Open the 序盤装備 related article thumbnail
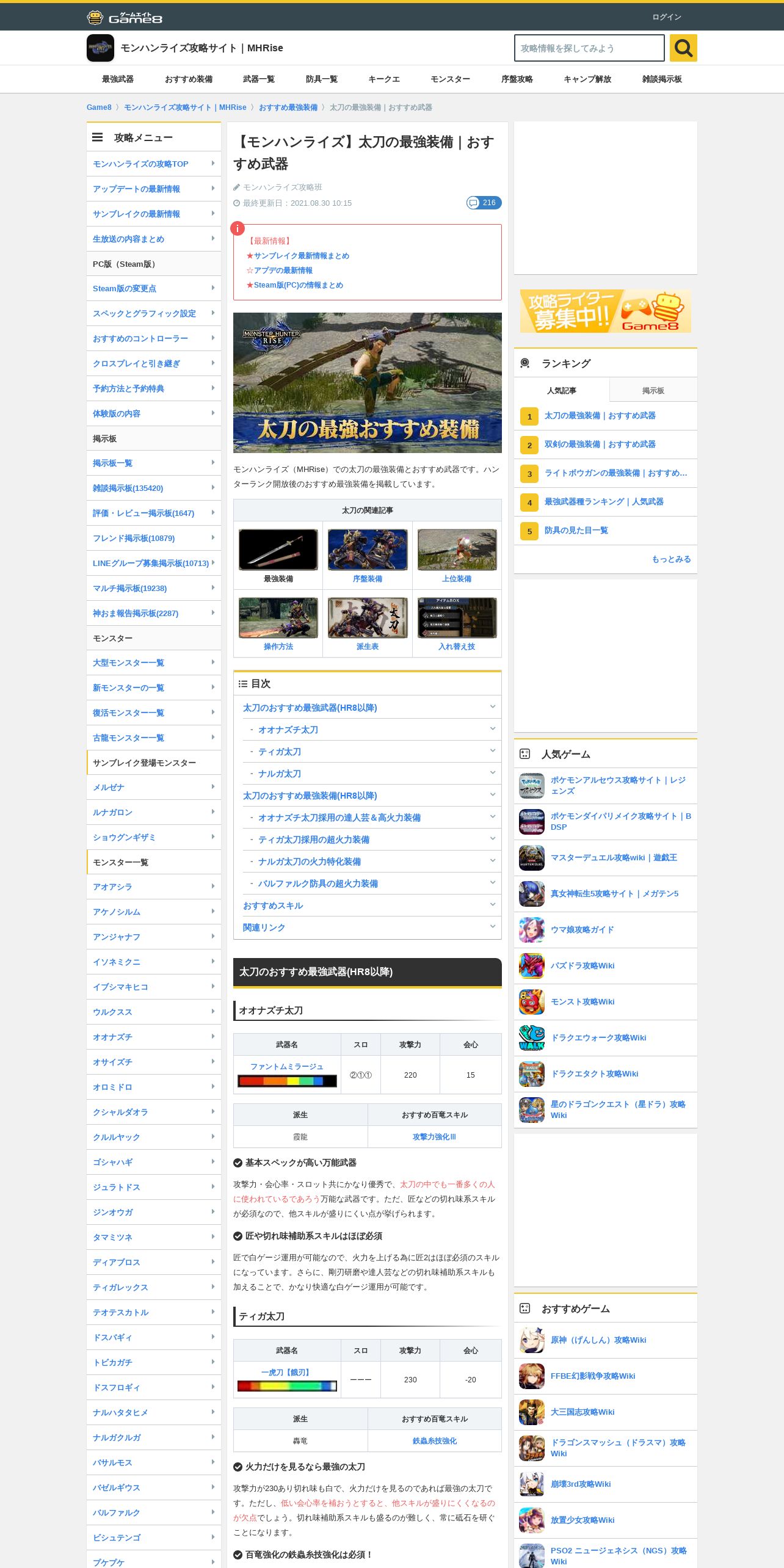 pos(368,550)
